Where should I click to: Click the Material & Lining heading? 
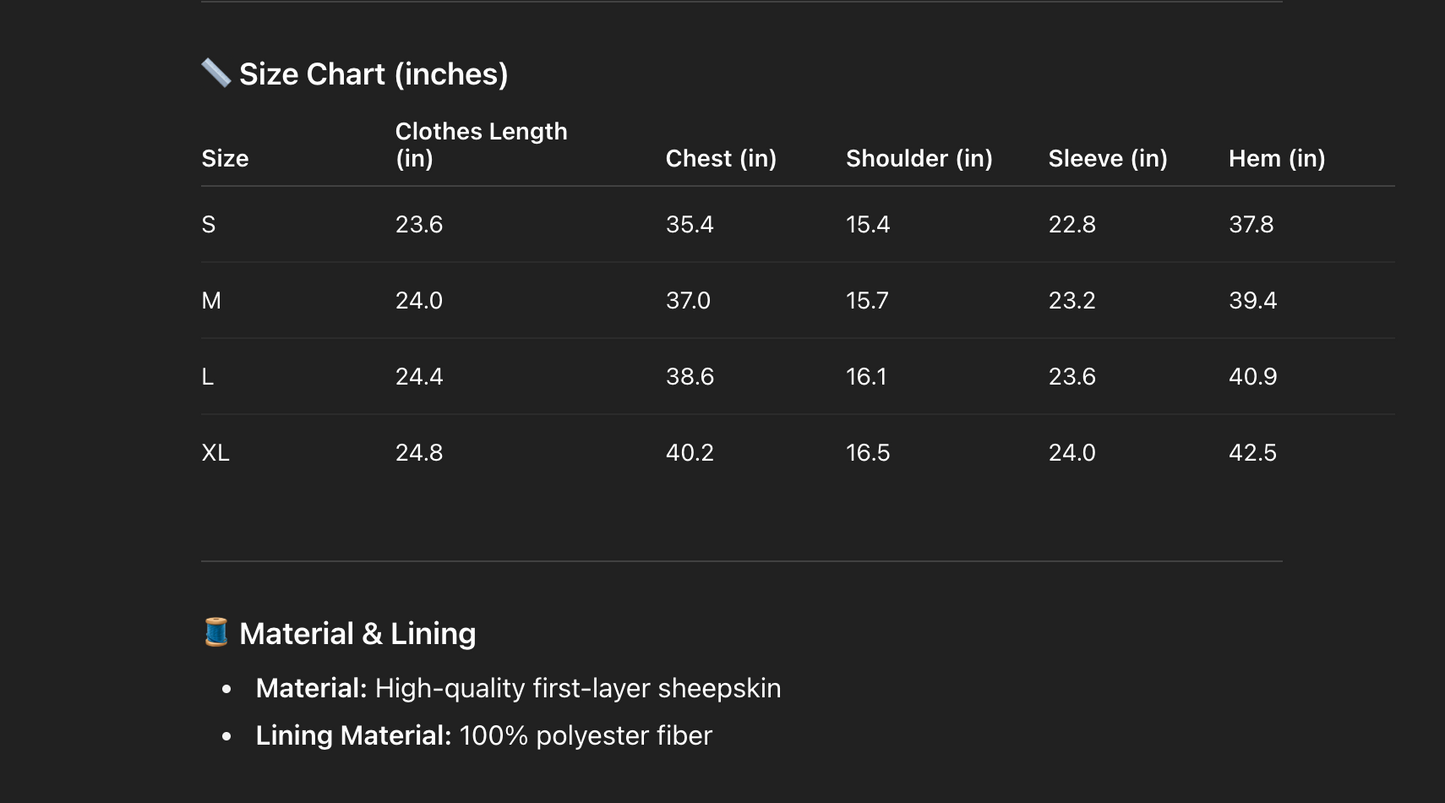click(x=357, y=634)
